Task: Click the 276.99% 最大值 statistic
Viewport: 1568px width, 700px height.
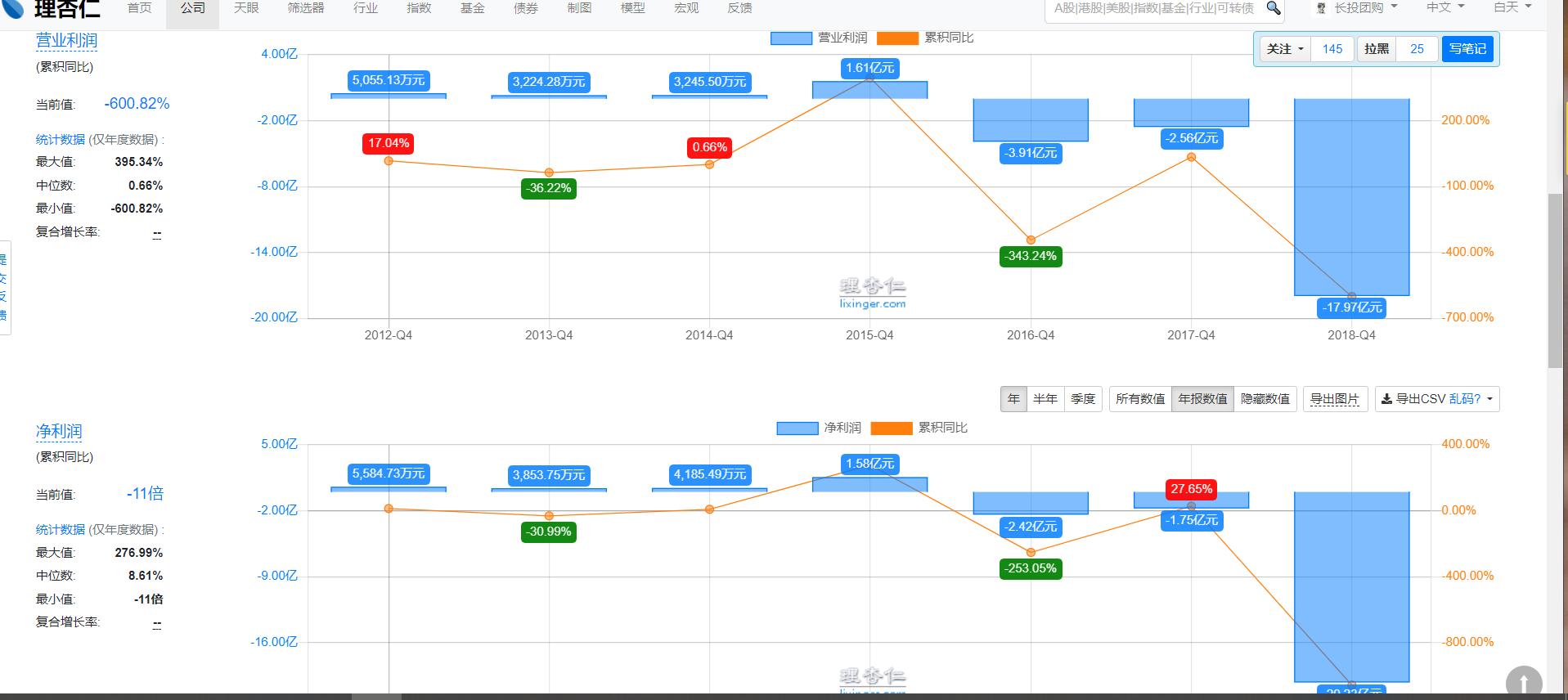Action: (x=138, y=553)
